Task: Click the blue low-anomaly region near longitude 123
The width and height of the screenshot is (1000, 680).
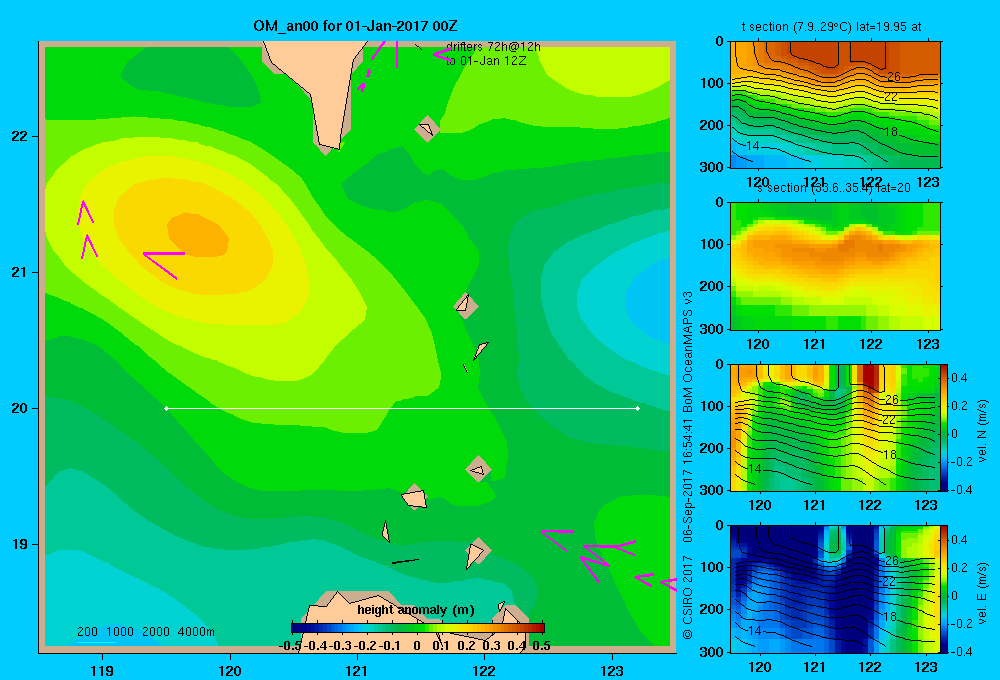Action: (649, 300)
